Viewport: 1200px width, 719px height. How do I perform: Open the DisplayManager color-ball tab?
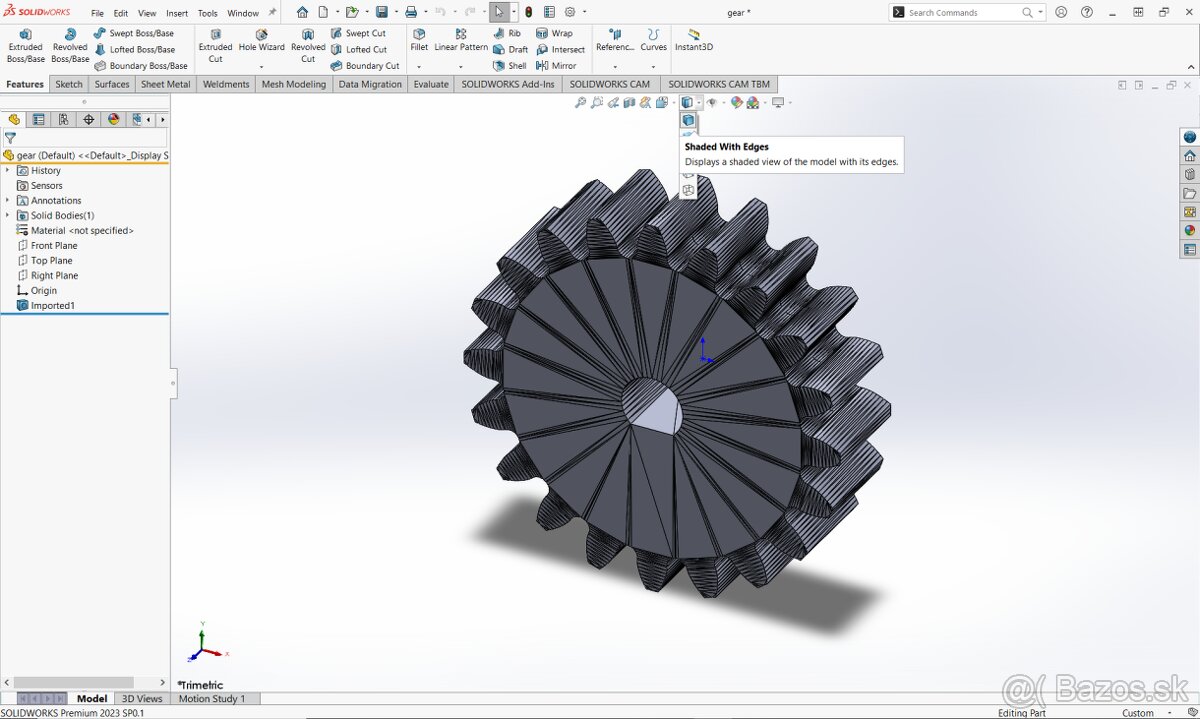click(113, 119)
